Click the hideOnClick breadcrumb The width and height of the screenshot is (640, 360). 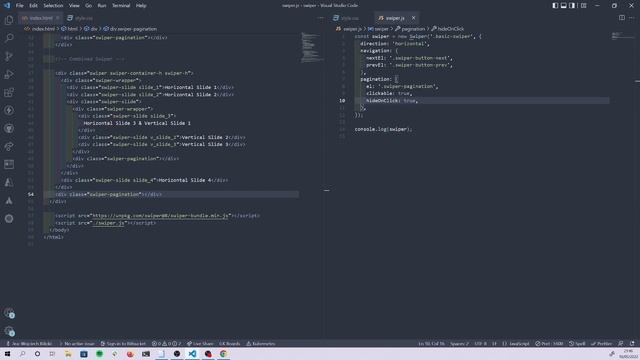tap(447, 29)
